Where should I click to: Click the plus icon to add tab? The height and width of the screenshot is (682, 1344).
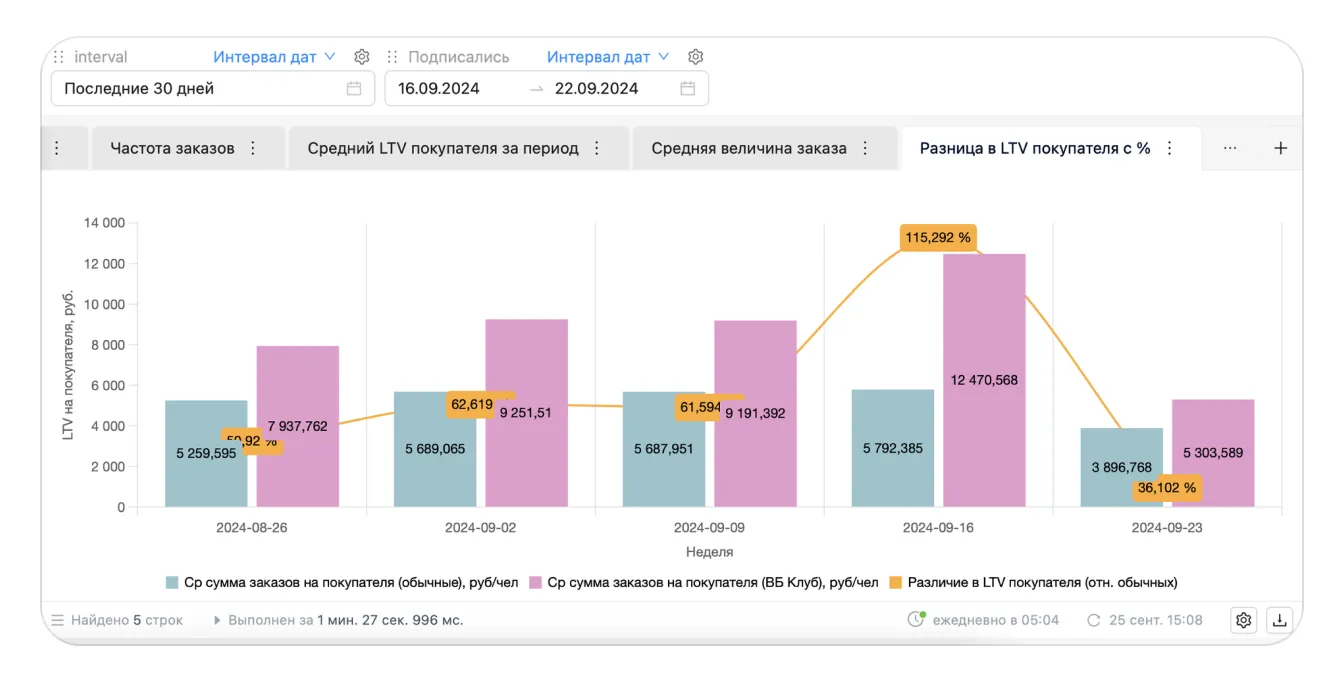click(1280, 148)
